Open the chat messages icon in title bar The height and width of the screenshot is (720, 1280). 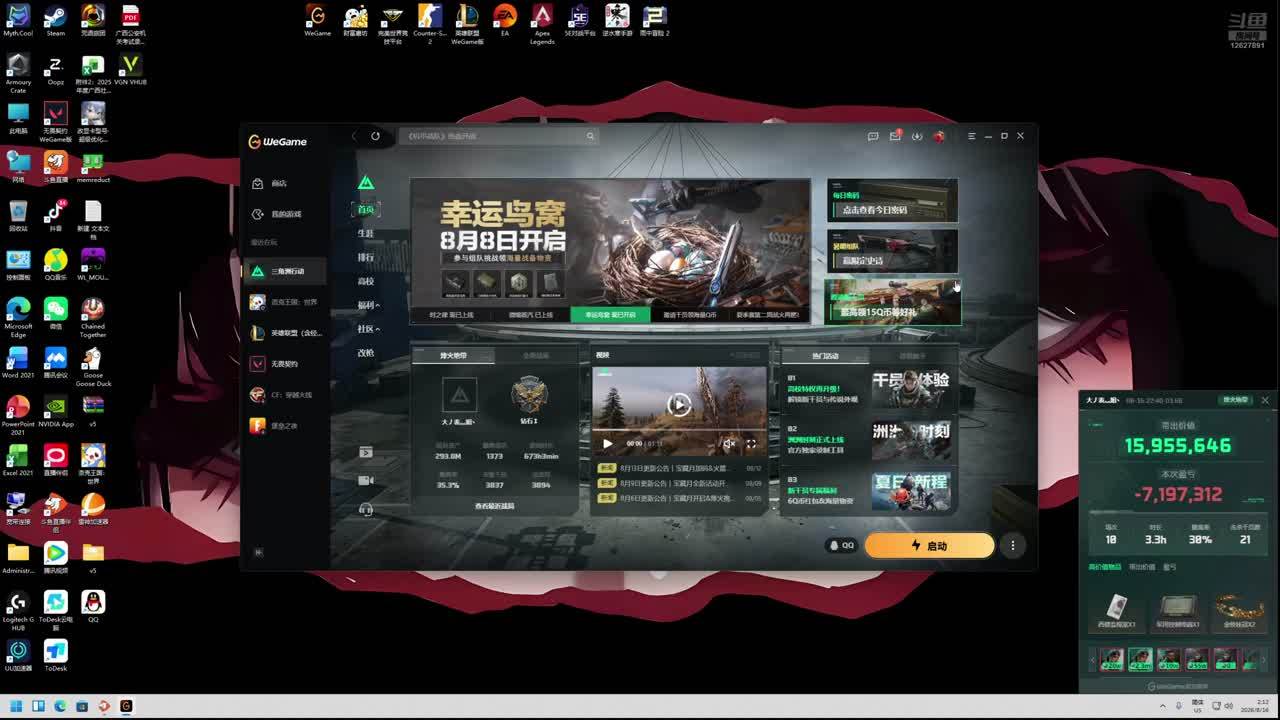pyautogui.click(x=873, y=136)
